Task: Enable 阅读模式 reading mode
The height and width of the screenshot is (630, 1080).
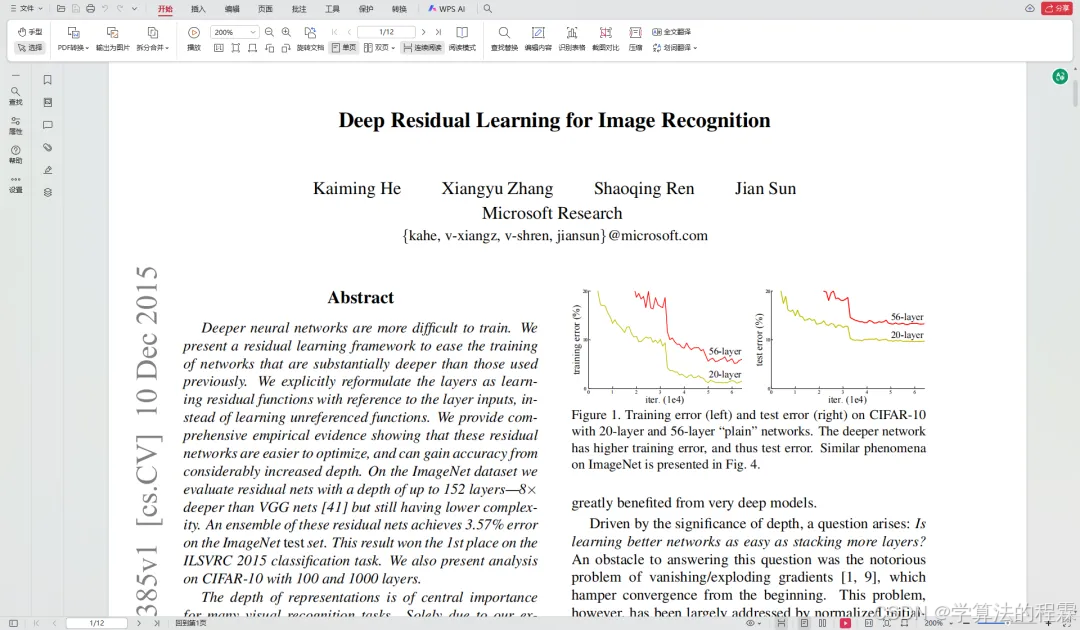Action: (x=462, y=39)
